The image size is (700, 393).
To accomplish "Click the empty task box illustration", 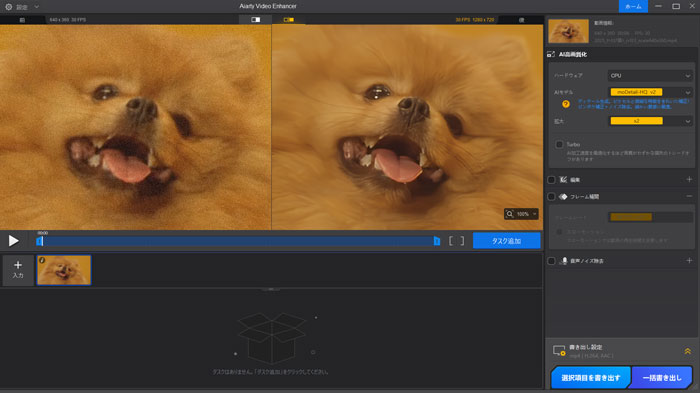I will point(271,338).
